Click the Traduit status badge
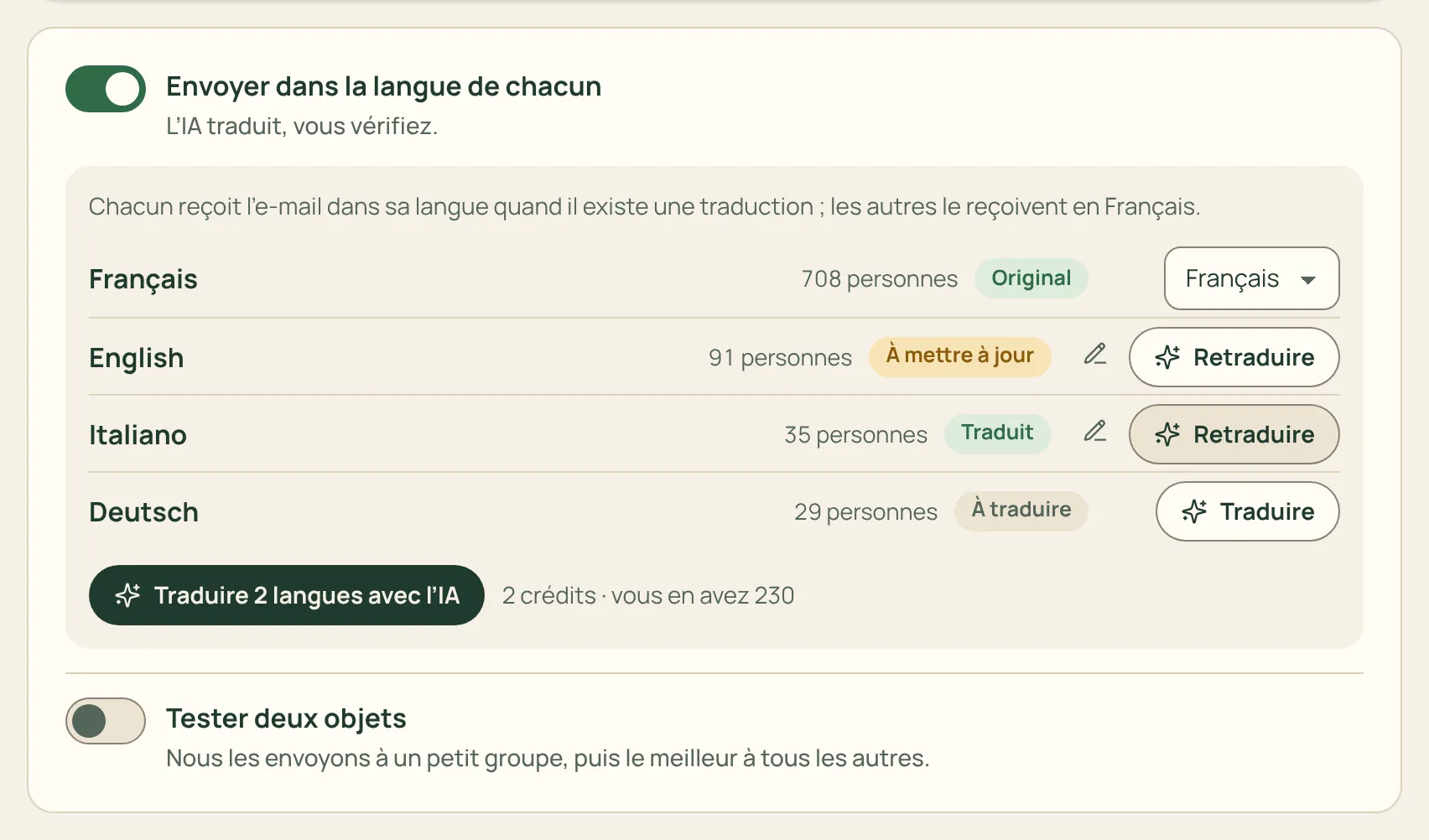Image resolution: width=1429 pixels, height=840 pixels. (997, 433)
